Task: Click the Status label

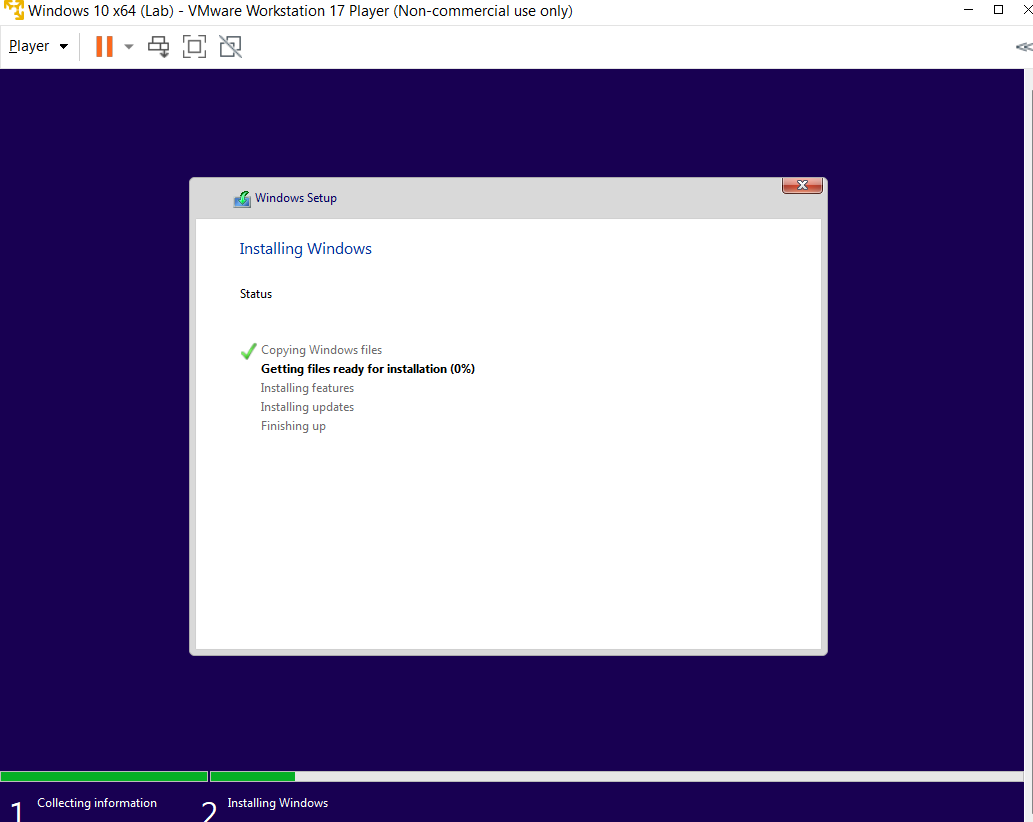Action: tap(256, 294)
